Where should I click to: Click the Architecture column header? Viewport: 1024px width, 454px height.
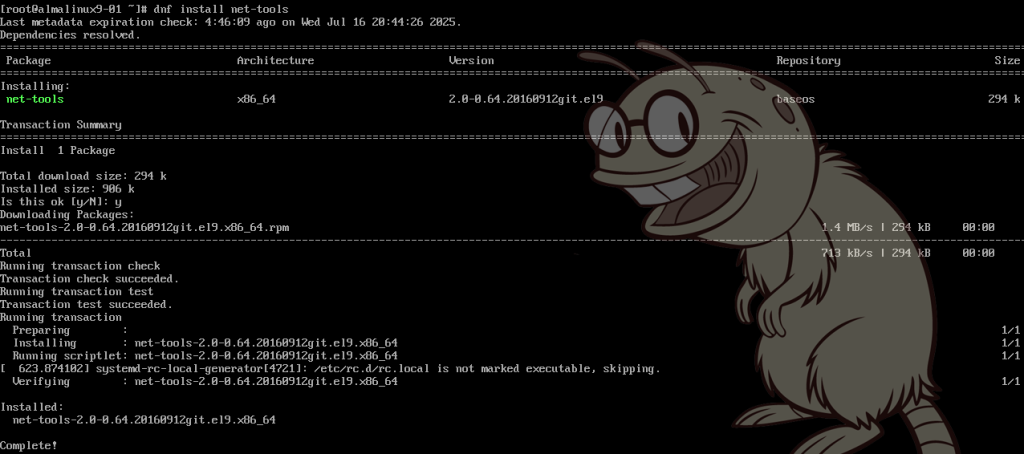276,60
